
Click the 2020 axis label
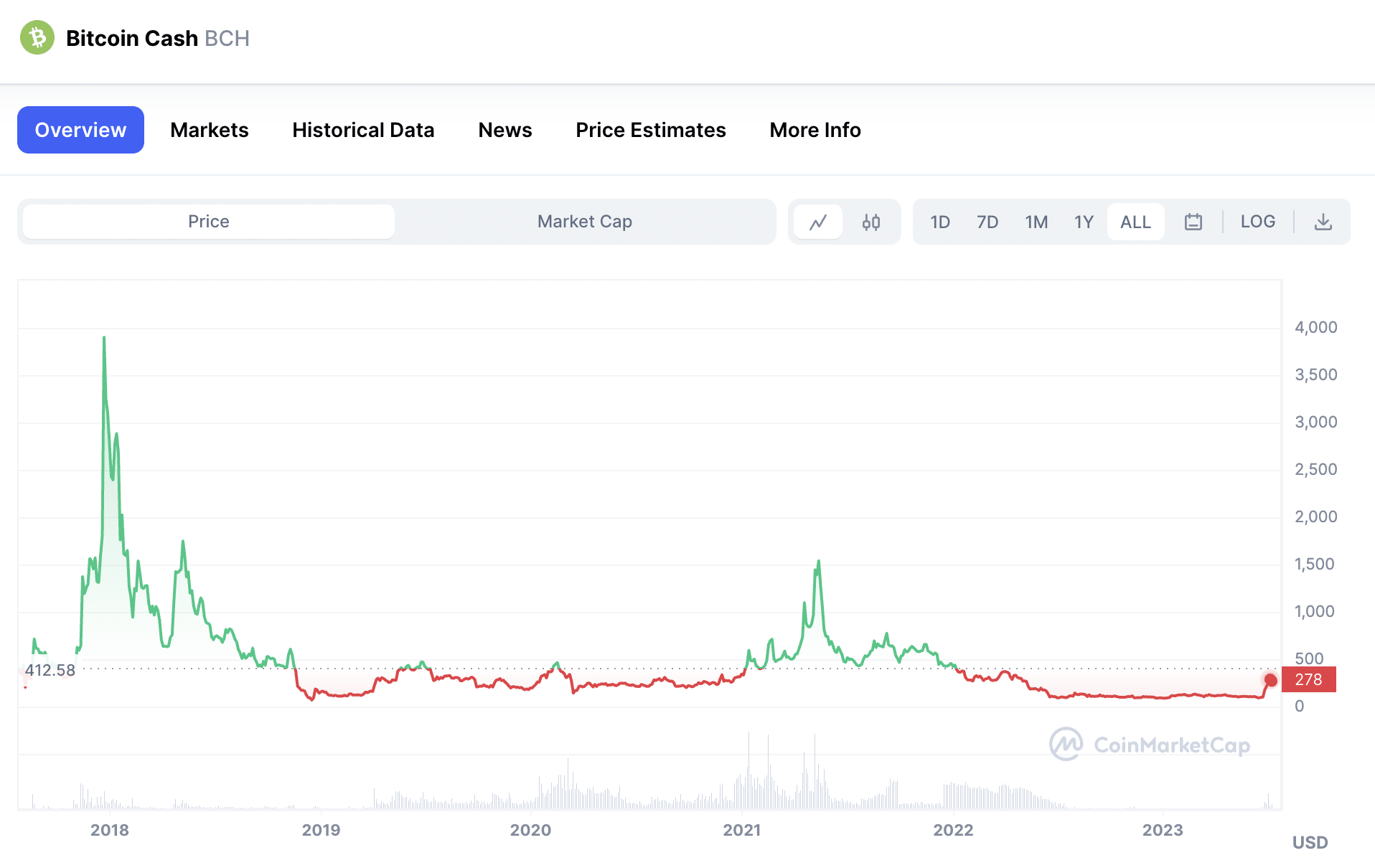530,830
